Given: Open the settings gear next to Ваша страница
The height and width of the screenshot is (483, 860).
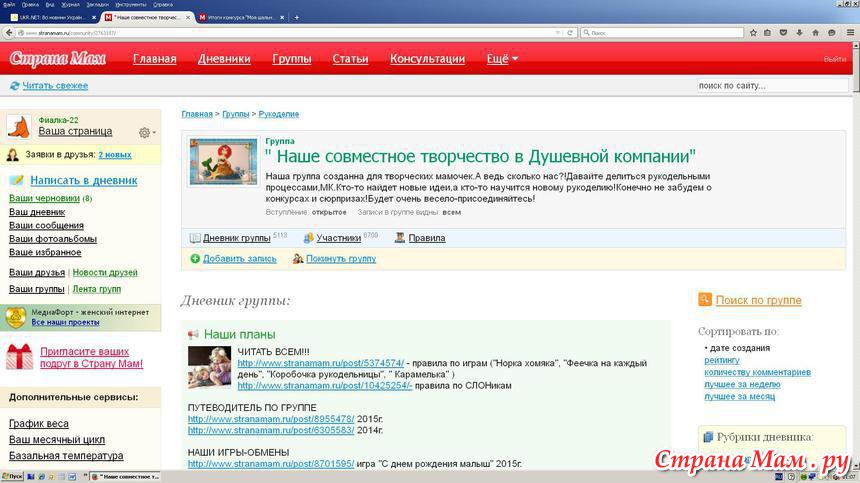Looking at the screenshot, I should coord(145,132).
